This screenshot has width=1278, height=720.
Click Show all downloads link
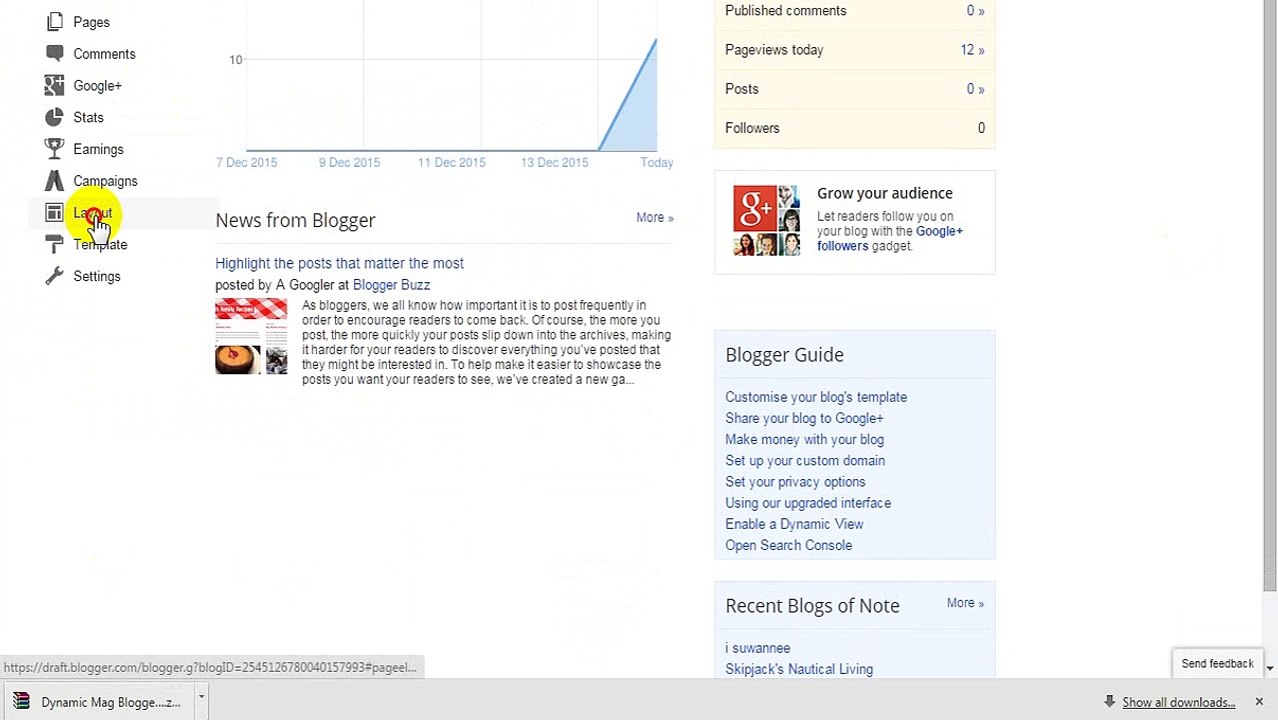[1178, 702]
